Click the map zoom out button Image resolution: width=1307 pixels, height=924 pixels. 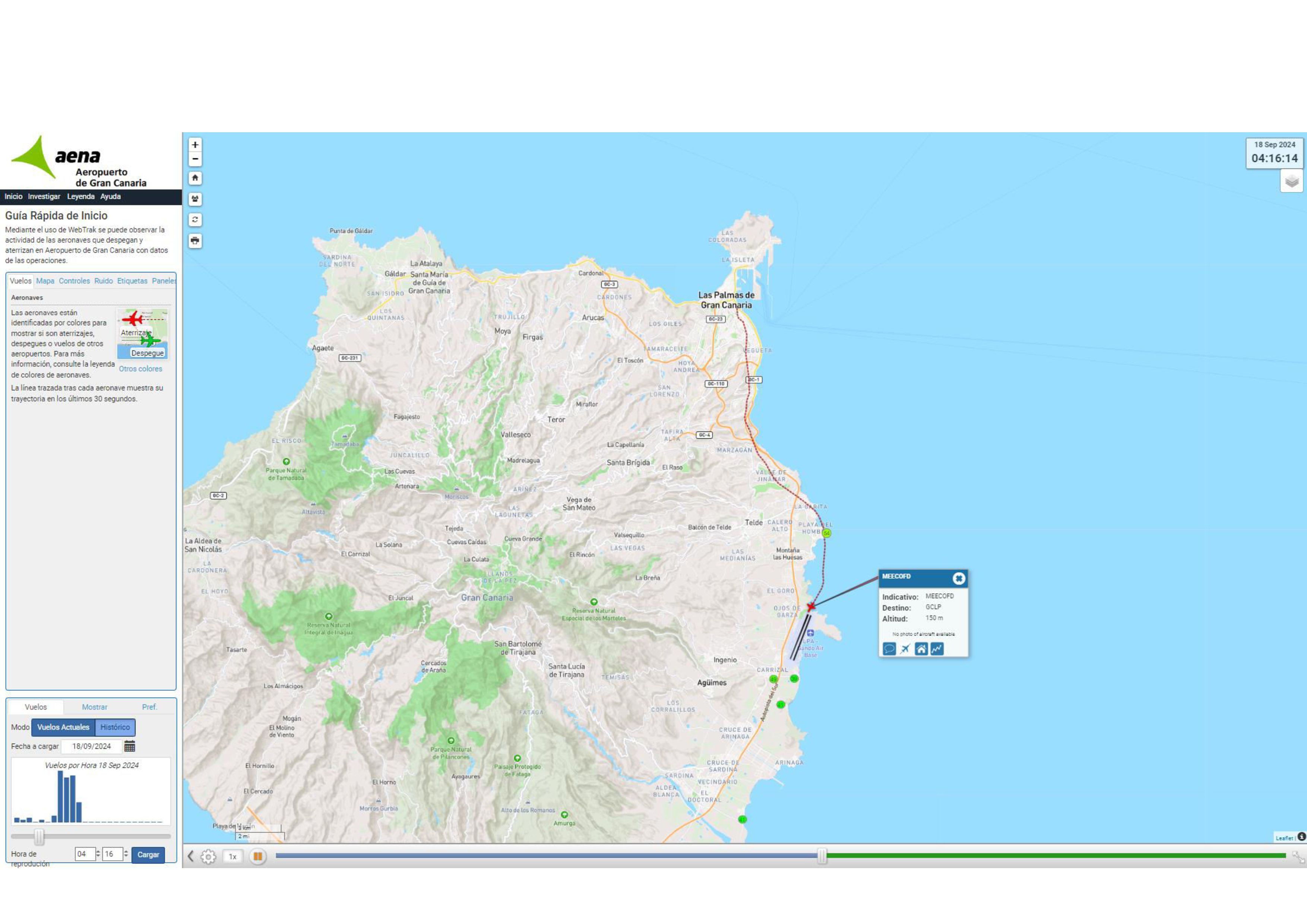click(195, 159)
